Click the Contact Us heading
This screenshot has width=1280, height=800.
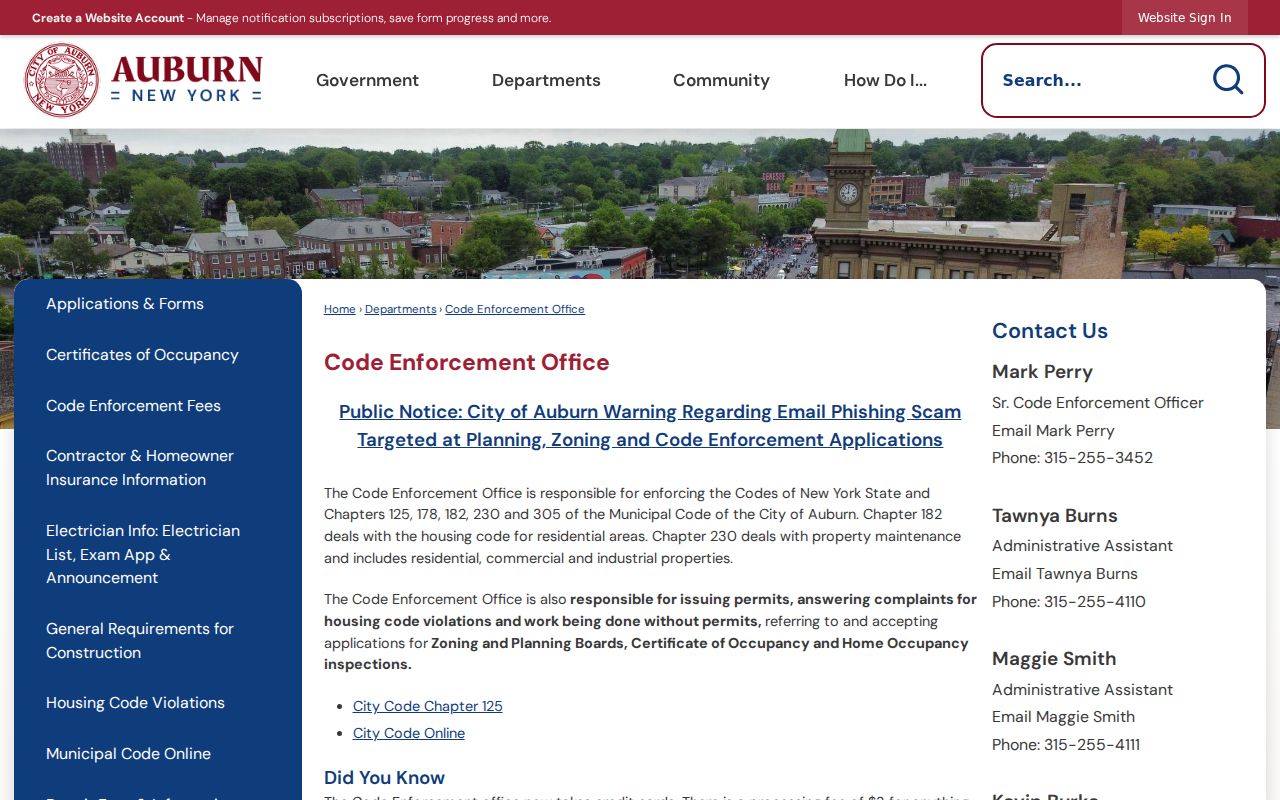point(1050,331)
